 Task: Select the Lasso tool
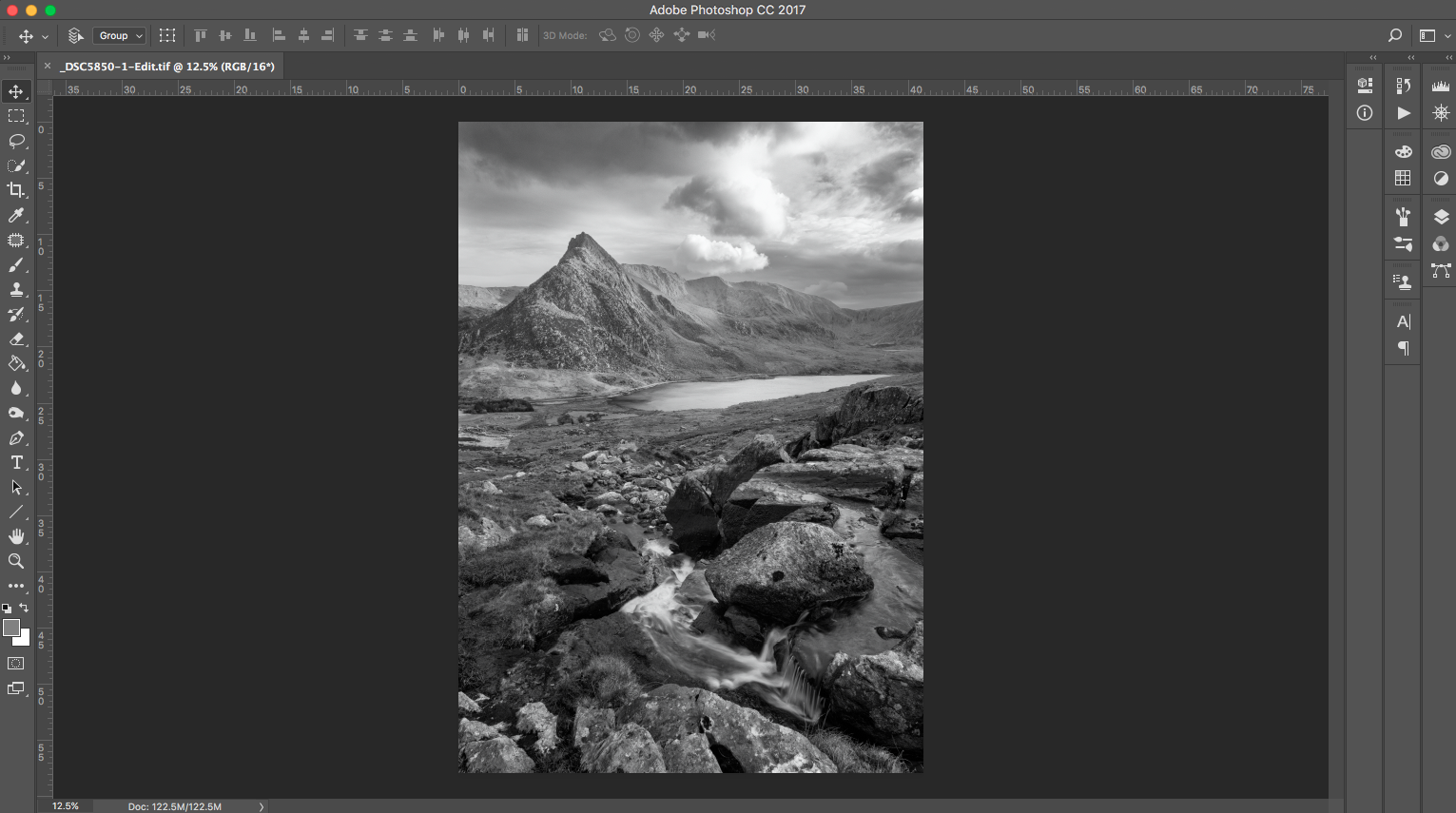pos(16,141)
